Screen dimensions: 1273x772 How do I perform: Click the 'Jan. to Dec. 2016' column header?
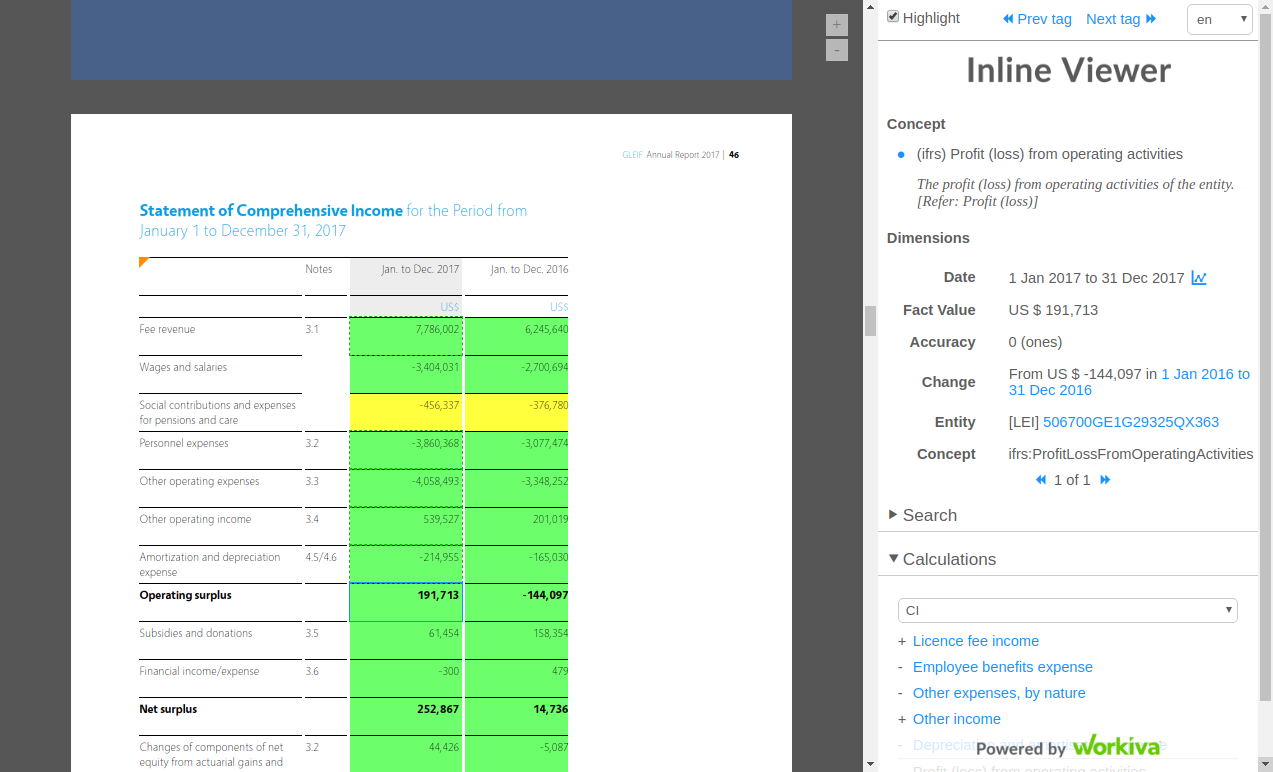point(529,269)
